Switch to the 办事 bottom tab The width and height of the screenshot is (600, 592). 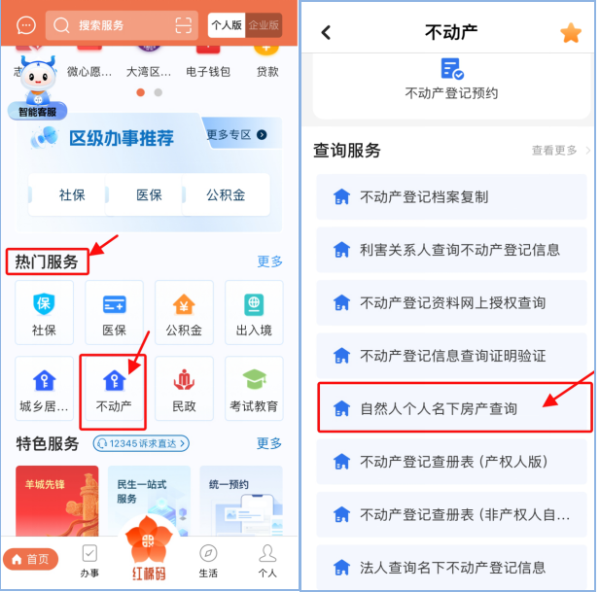[90, 561]
